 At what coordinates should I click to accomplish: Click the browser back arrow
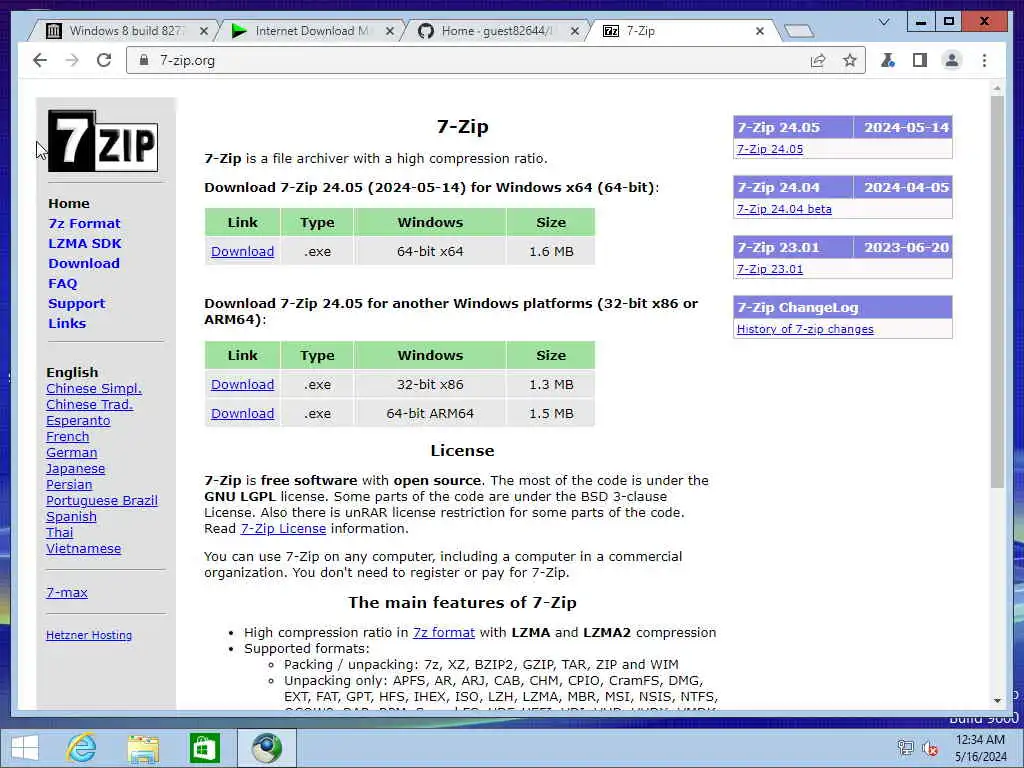click(x=40, y=60)
